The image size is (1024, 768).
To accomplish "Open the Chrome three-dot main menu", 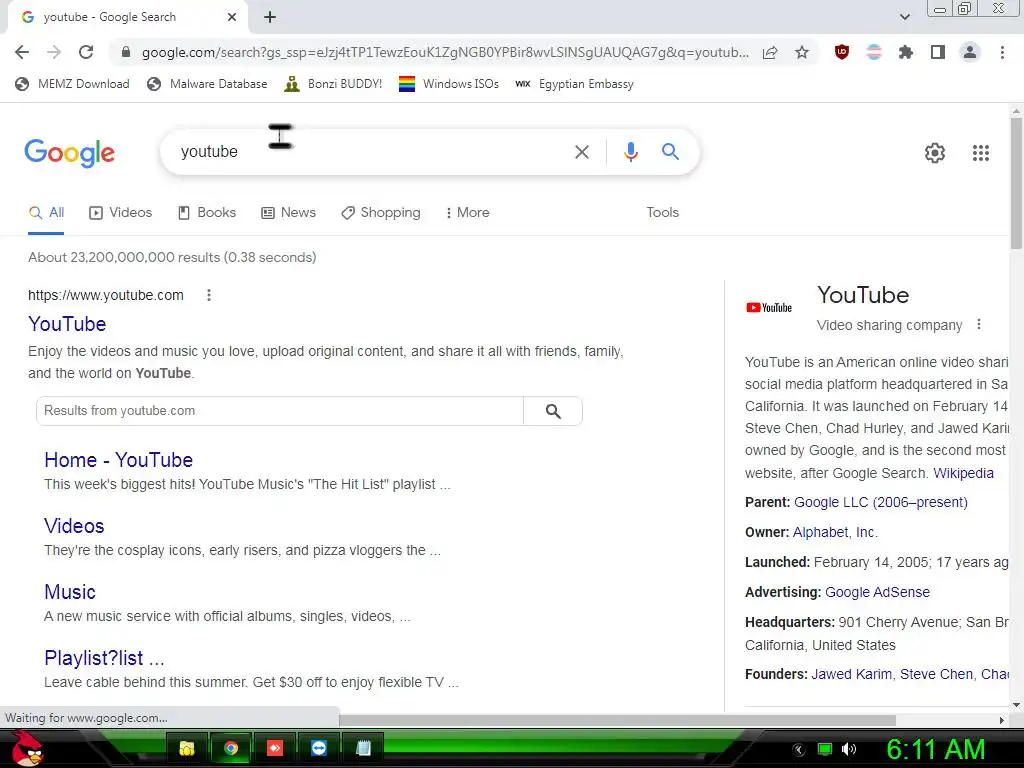I will pos(1002,52).
